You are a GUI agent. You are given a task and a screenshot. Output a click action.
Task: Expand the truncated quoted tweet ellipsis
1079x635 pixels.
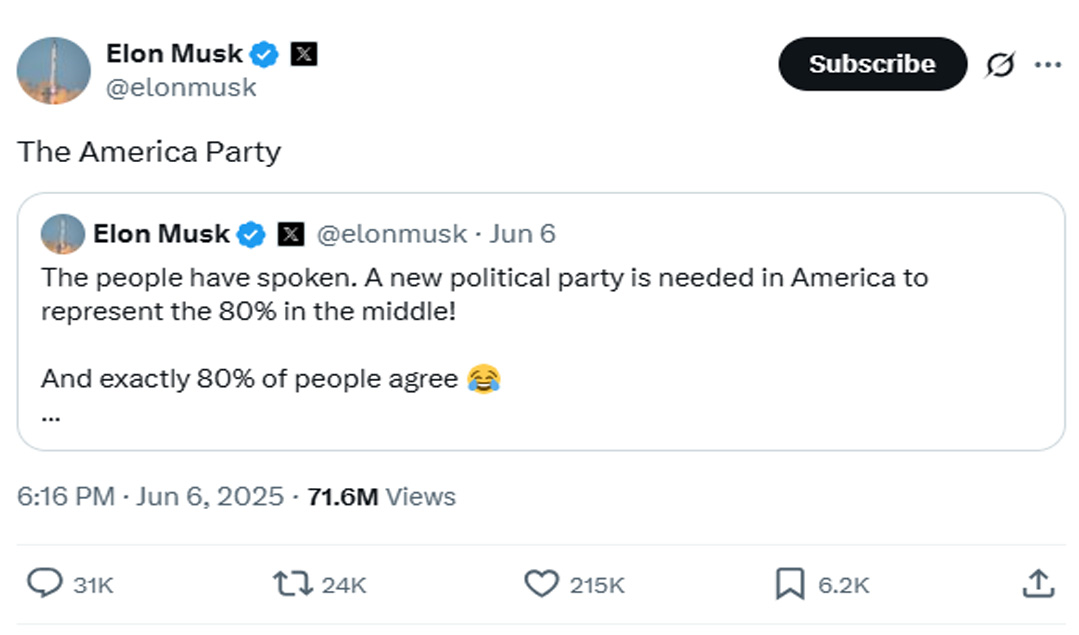(x=51, y=417)
